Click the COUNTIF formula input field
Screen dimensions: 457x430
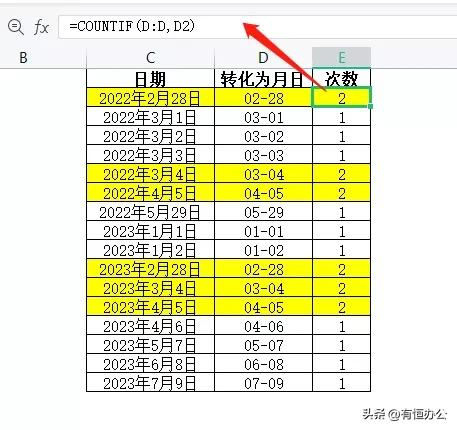257,26
